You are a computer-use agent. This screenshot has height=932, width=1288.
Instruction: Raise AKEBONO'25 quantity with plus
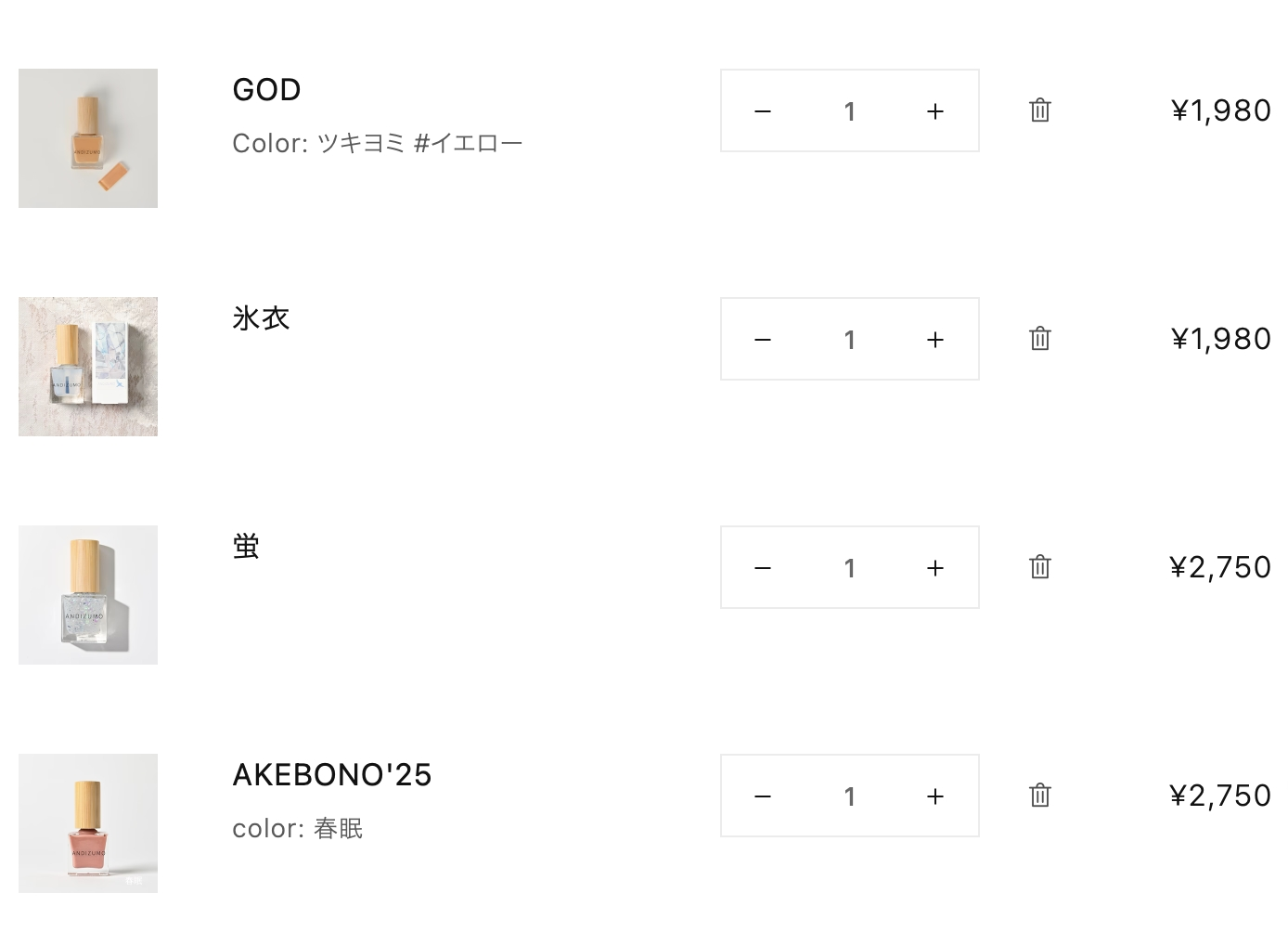935,796
